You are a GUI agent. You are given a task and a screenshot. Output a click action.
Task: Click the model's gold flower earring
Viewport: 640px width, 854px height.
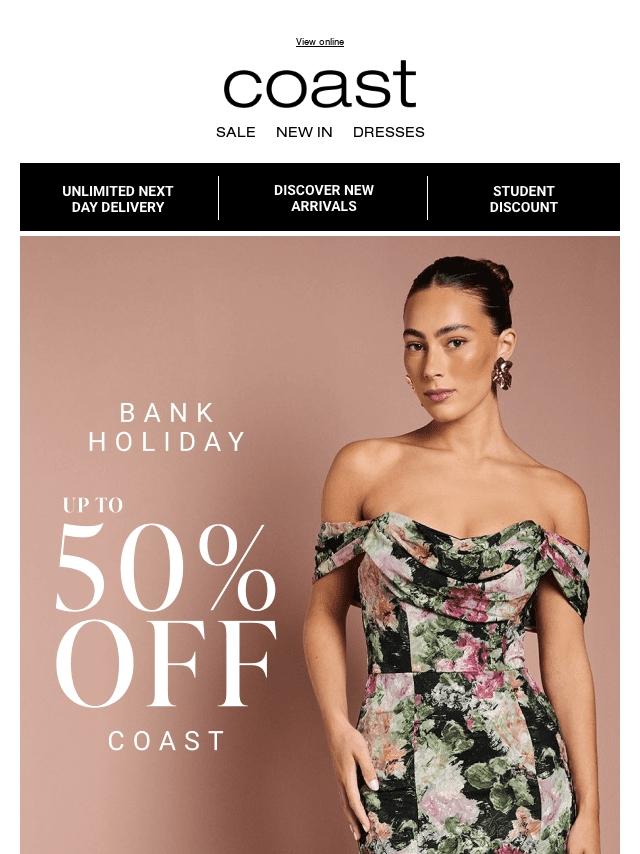502,374
